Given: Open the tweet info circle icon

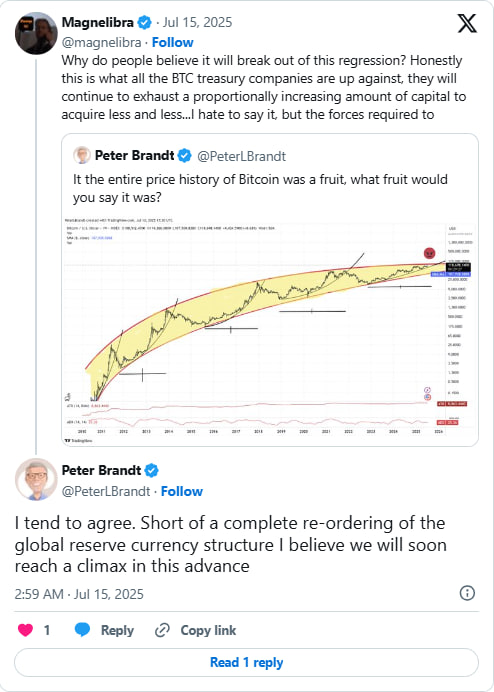Looking at the screenshot, I should 467,593.
